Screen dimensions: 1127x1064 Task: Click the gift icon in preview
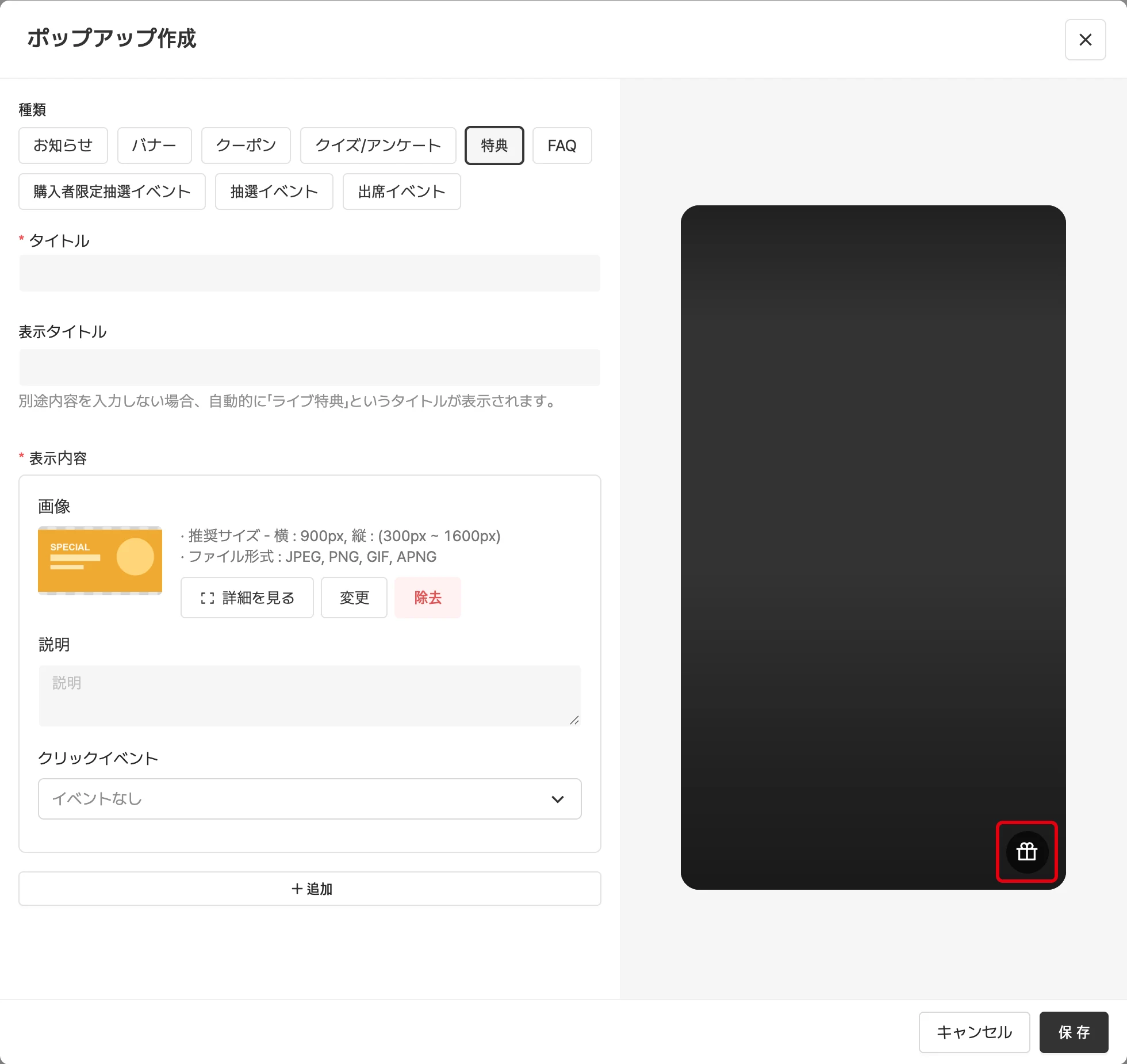(x=1027, y=852)
